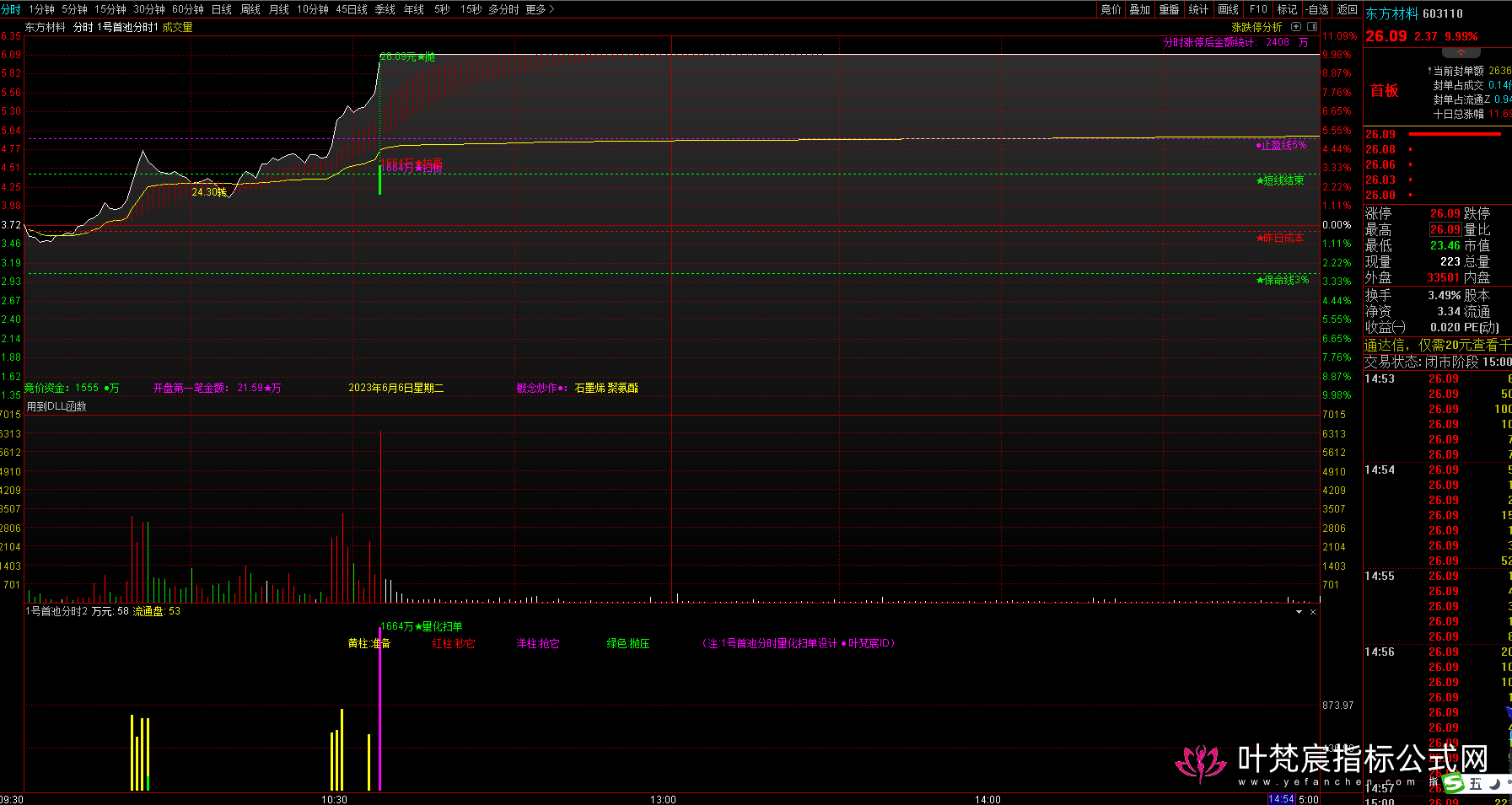Open the 周线 weekly chart

[250, 9]
